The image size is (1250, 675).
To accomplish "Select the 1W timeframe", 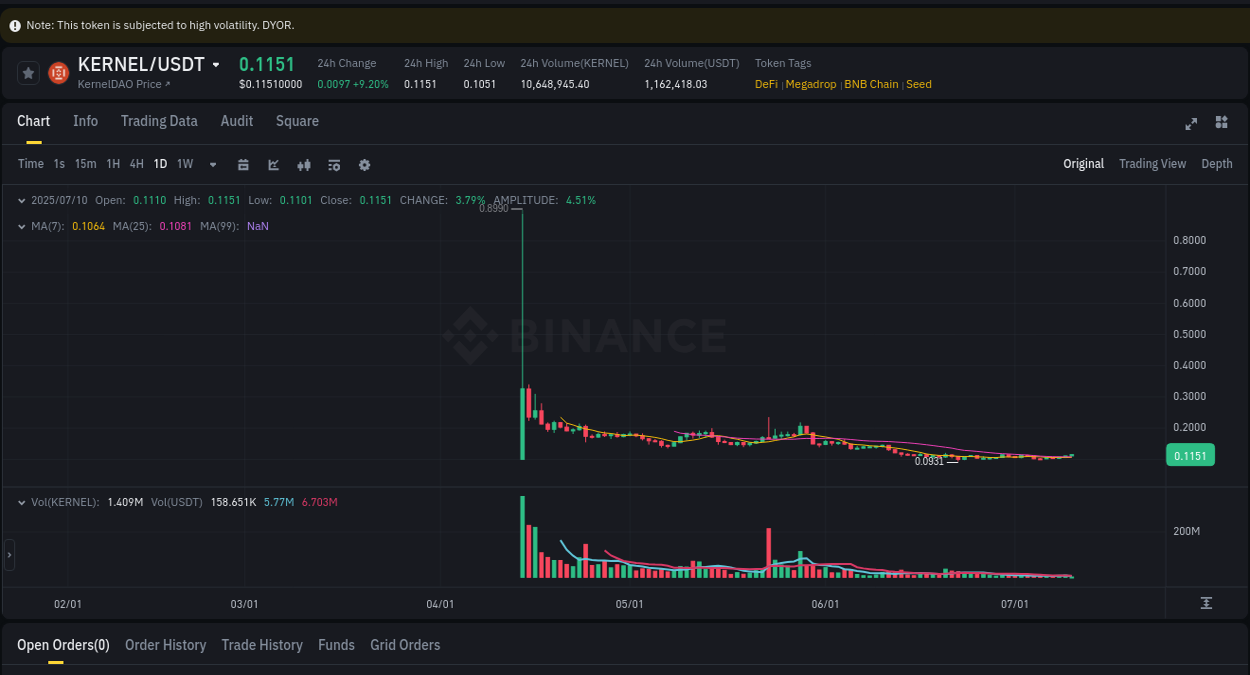I will (184, 164).
